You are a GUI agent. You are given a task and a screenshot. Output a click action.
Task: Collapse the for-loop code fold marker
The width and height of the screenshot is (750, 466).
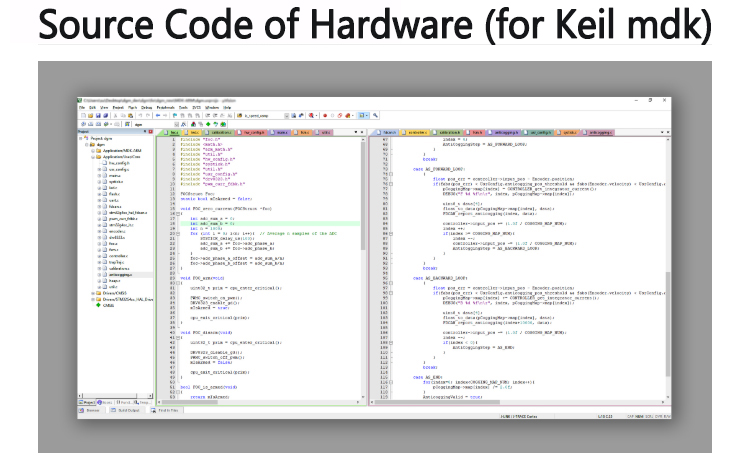tap(178, 233)
